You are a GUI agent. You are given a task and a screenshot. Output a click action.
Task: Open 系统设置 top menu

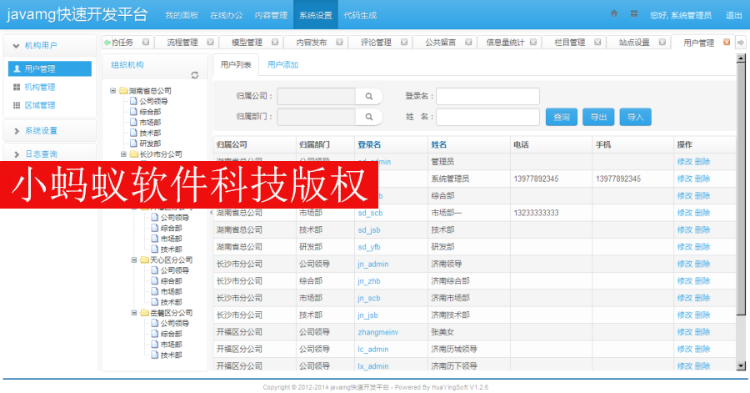tap(315, 15)
